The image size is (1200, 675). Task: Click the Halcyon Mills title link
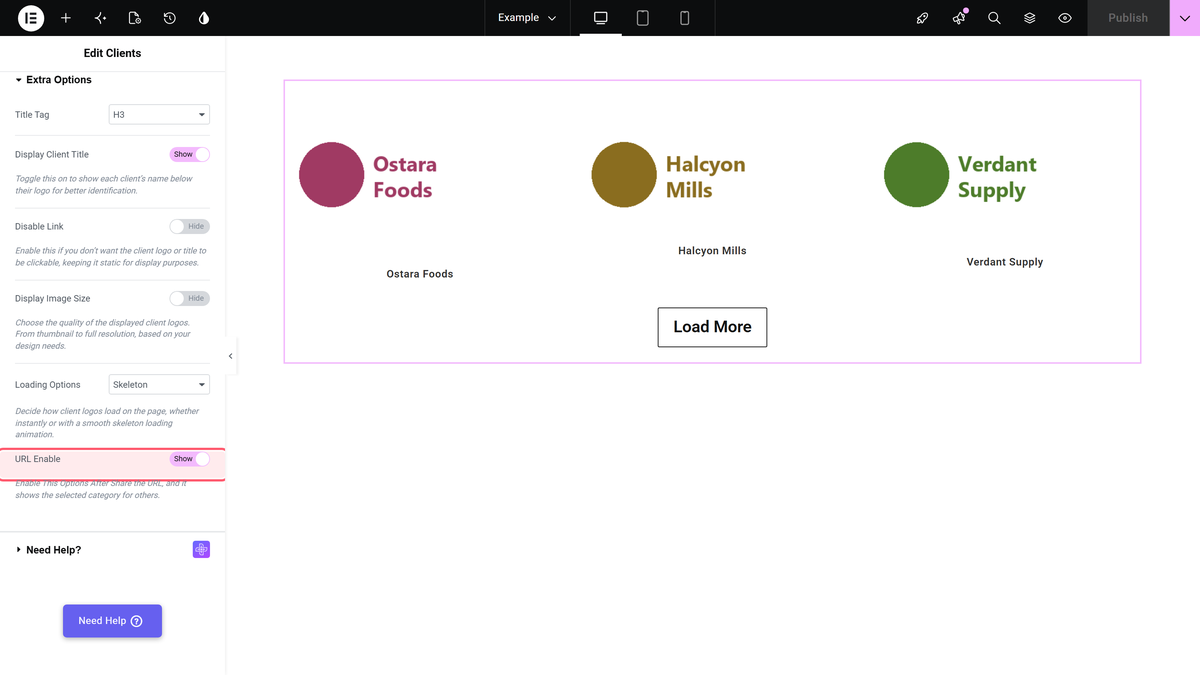tap(712, 251)
